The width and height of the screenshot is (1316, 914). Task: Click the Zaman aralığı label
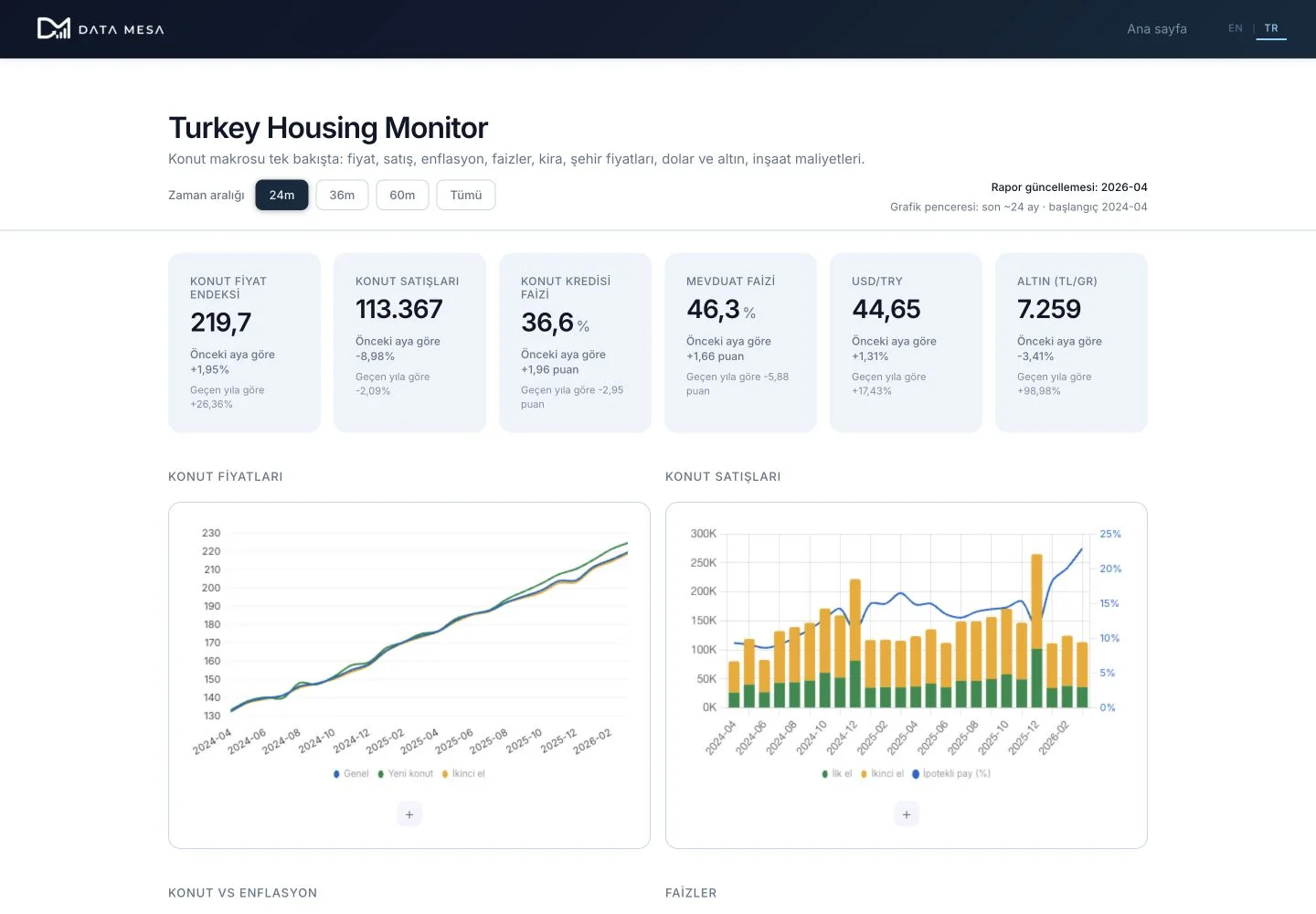point(207,195)
